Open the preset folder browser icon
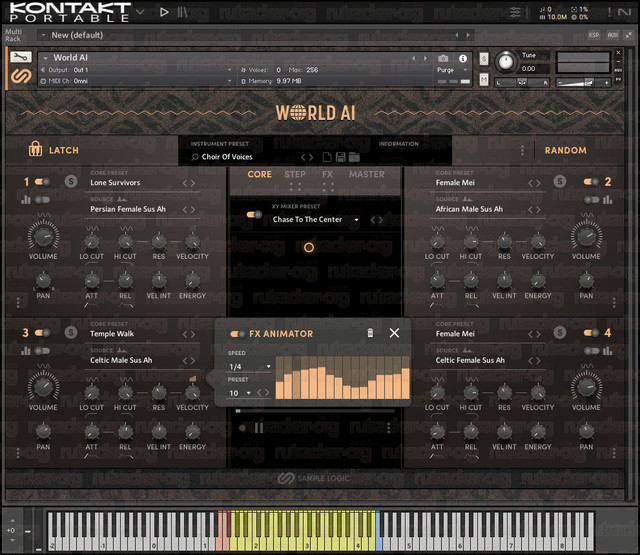Viewport: 640px width, 555px height. (x=354, y=157)
